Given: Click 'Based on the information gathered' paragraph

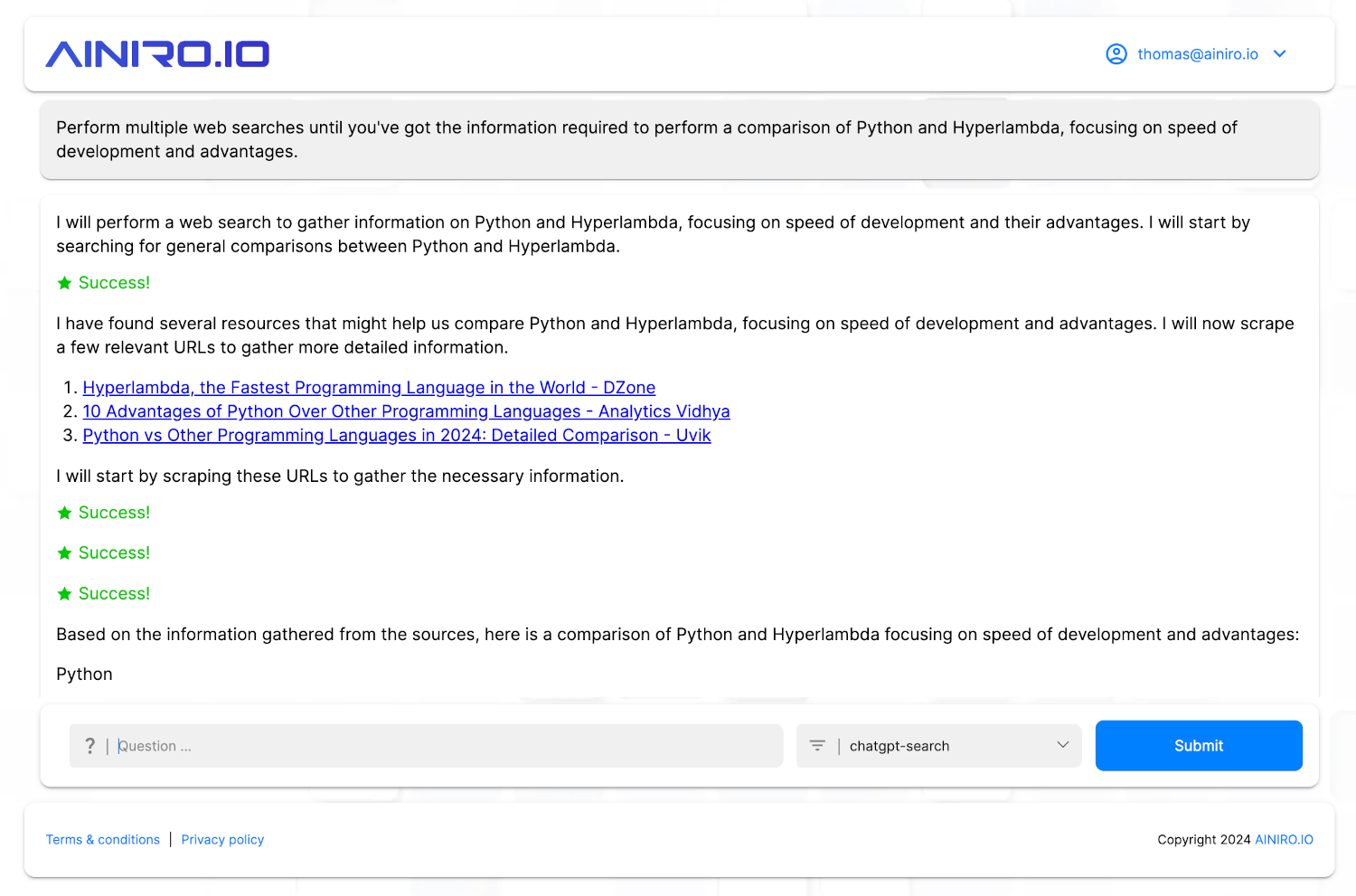Looking at the screenshot, I should coord(677,635).
